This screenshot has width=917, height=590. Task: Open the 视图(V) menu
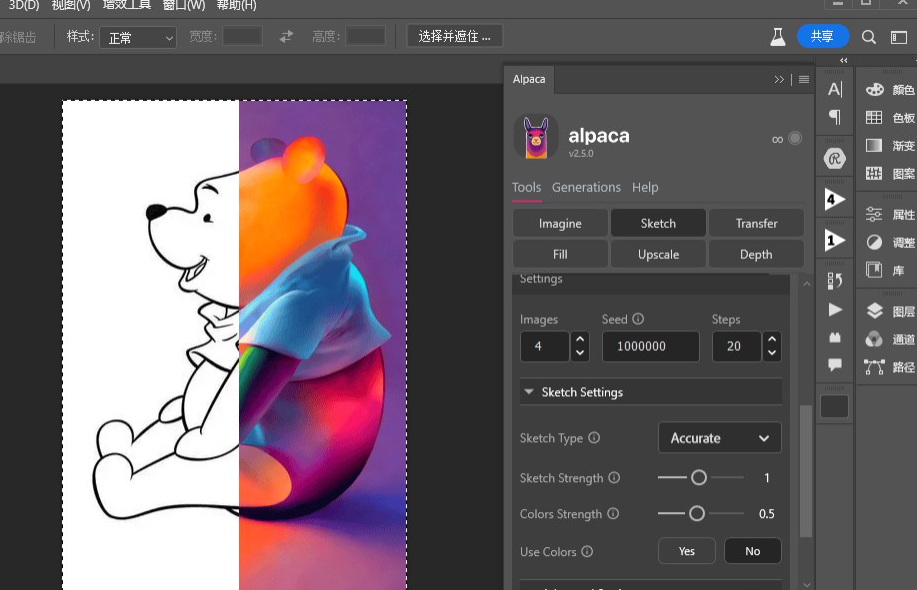(x=71, y=5)
